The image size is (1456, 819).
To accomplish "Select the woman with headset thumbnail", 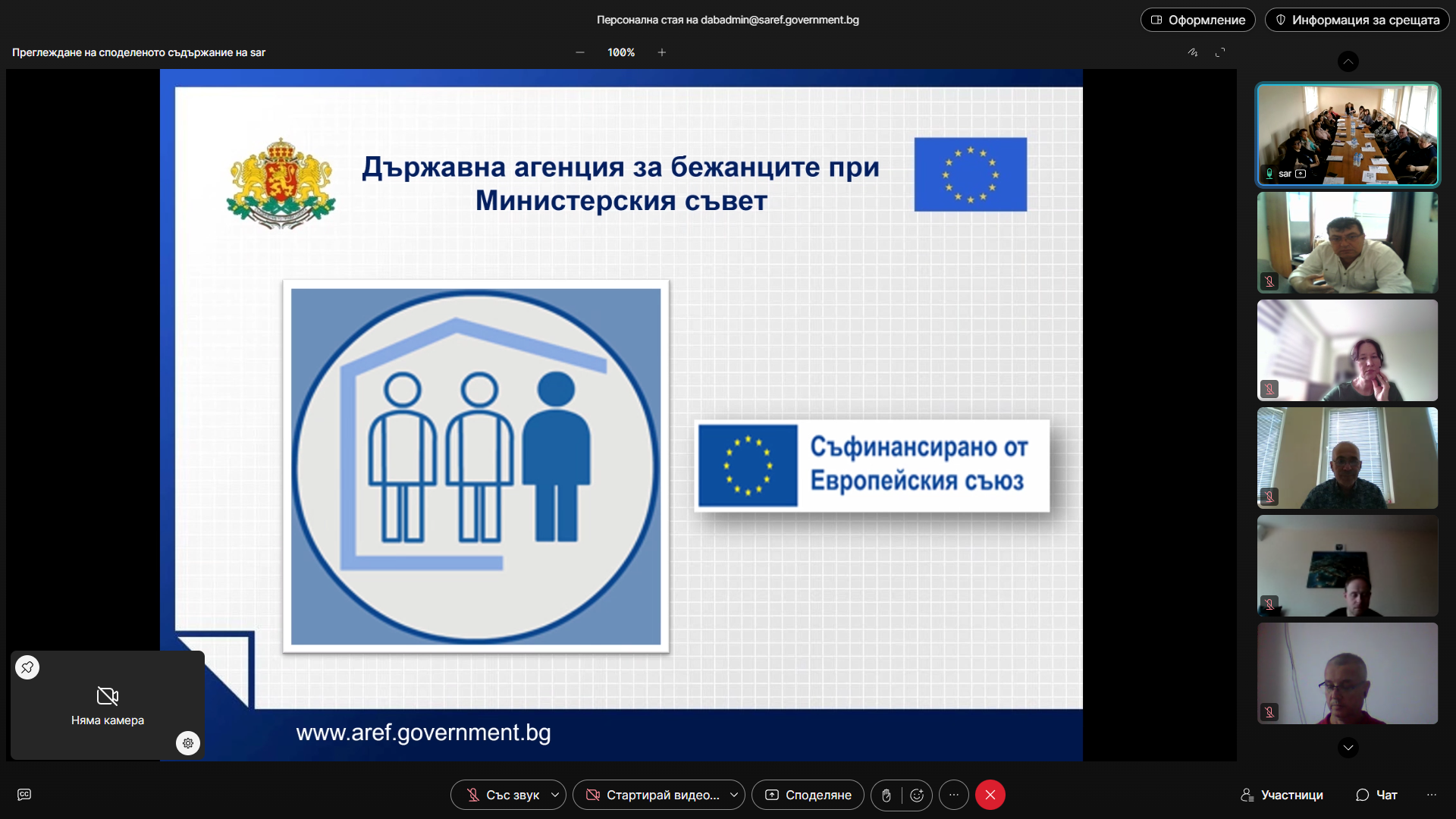I will pyautogui.click(x=1348, y=350).
